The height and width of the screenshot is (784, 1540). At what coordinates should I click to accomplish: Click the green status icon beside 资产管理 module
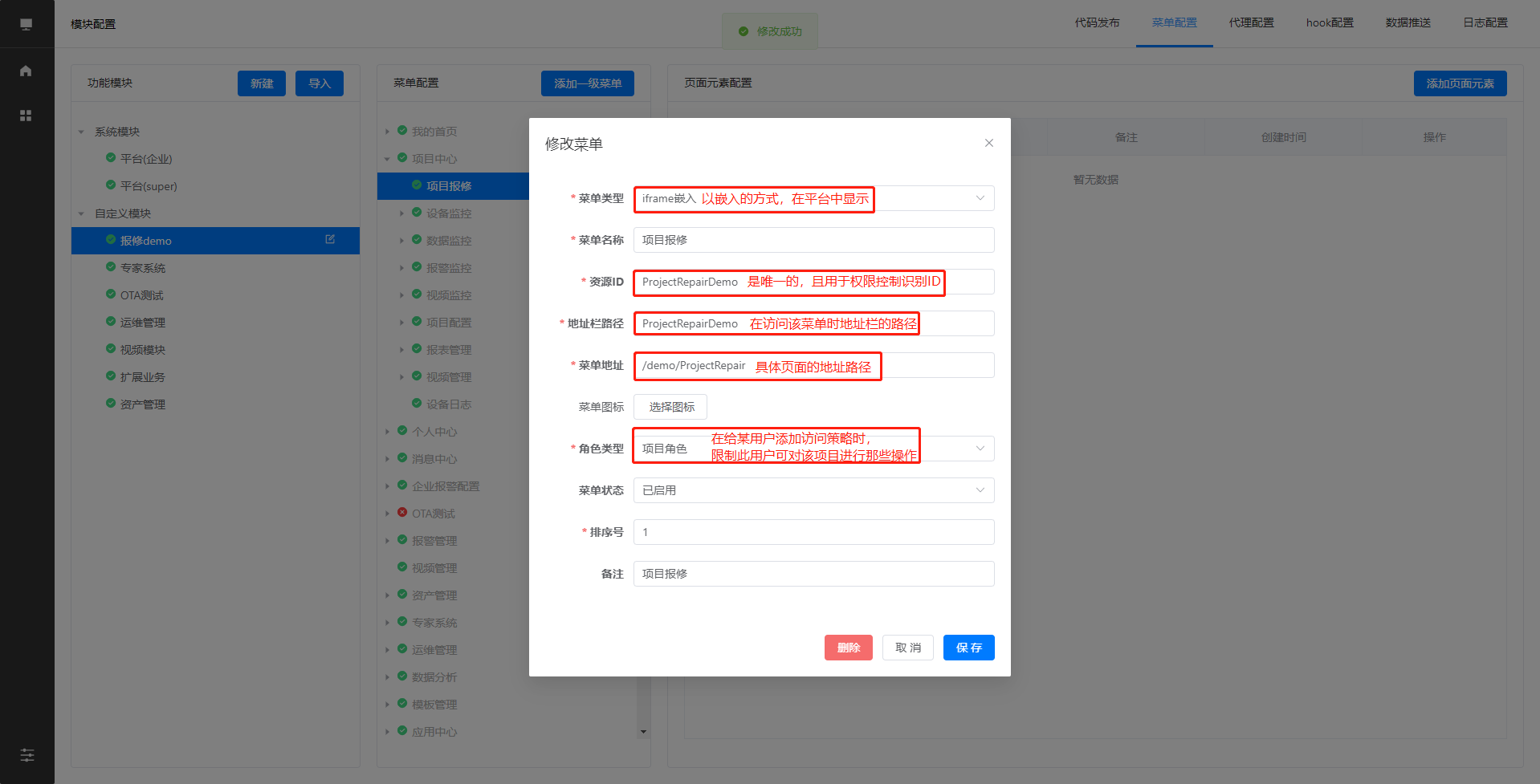(111, 403)
